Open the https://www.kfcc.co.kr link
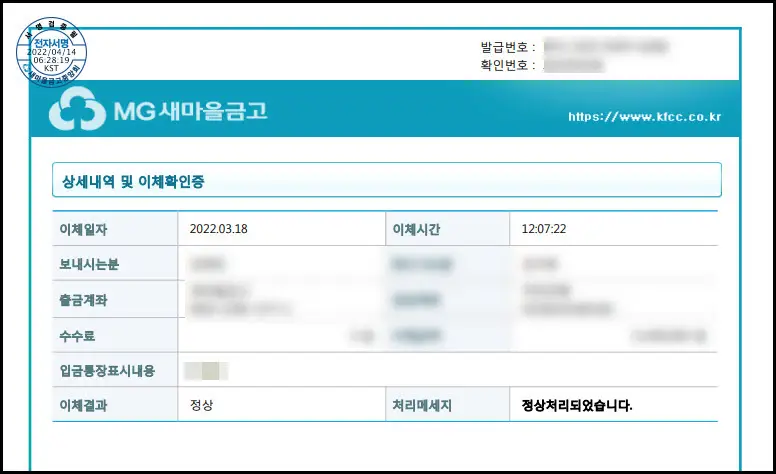 tap(644, 117)
